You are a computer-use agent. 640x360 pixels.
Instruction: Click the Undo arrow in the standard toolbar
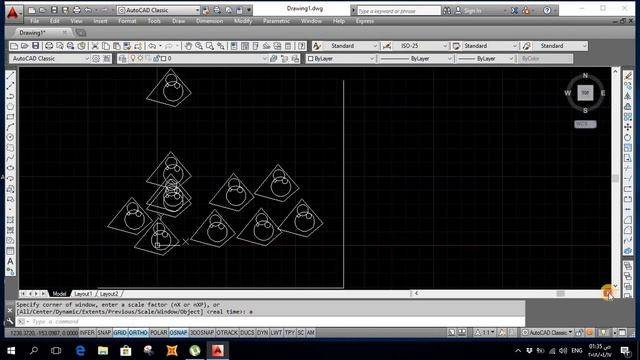coord(152,46)
